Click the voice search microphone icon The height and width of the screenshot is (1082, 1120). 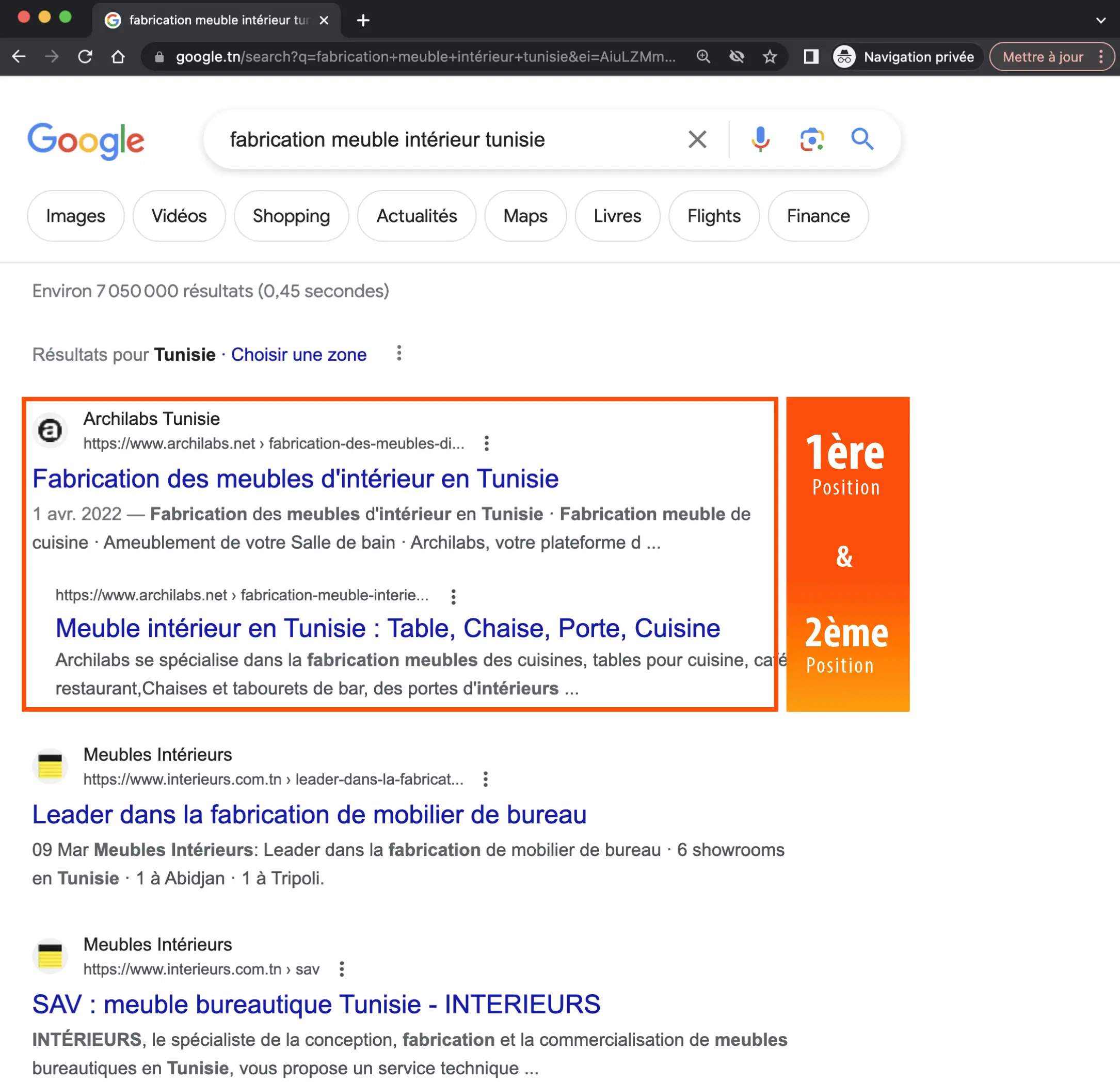click(x=760, y=139)
